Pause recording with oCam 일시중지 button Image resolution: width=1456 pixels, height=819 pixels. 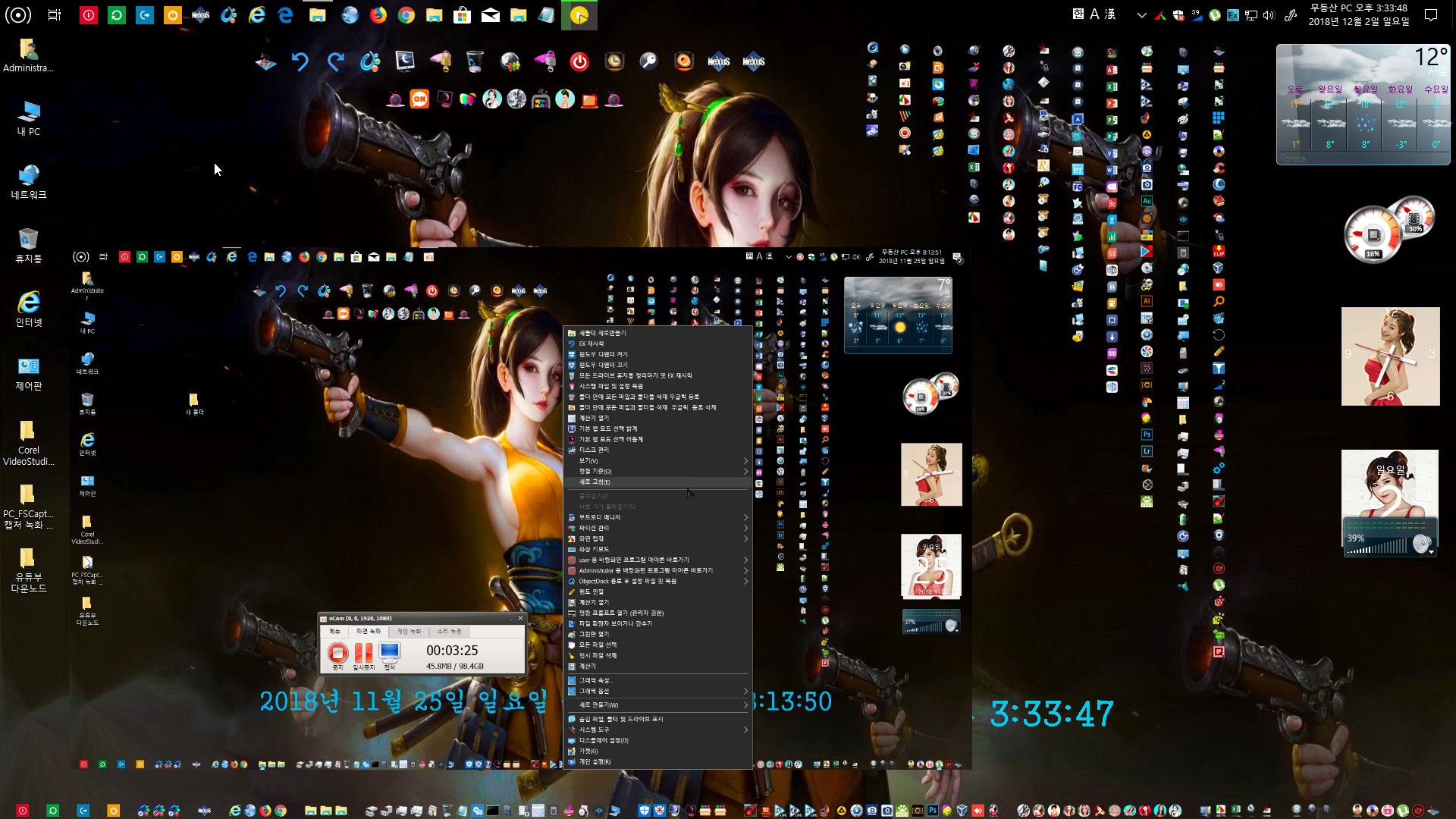(x=364, y=656)
